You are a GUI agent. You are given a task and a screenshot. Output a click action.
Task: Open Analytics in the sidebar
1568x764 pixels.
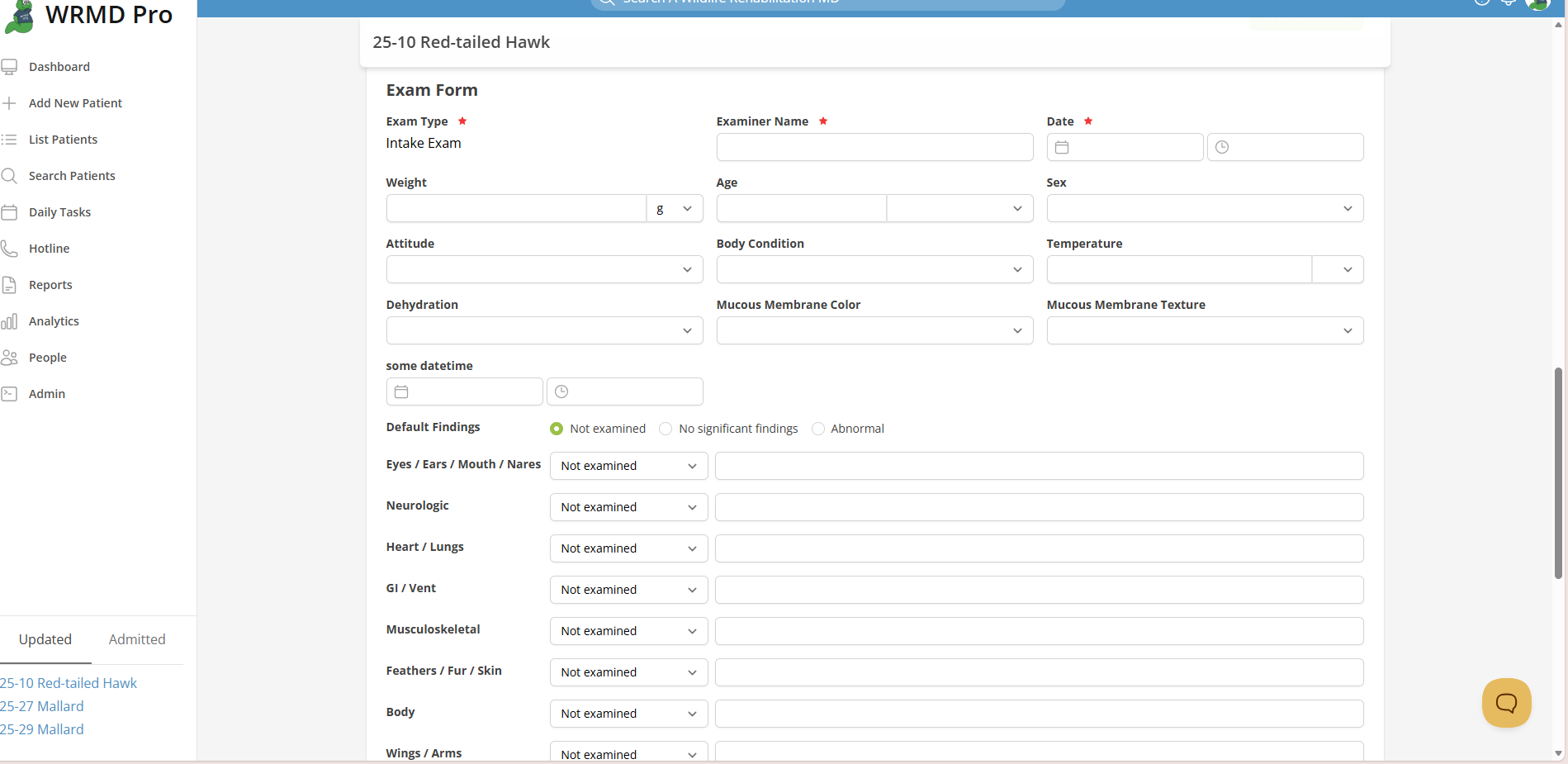pyautogui.click(x=54, y=321)
